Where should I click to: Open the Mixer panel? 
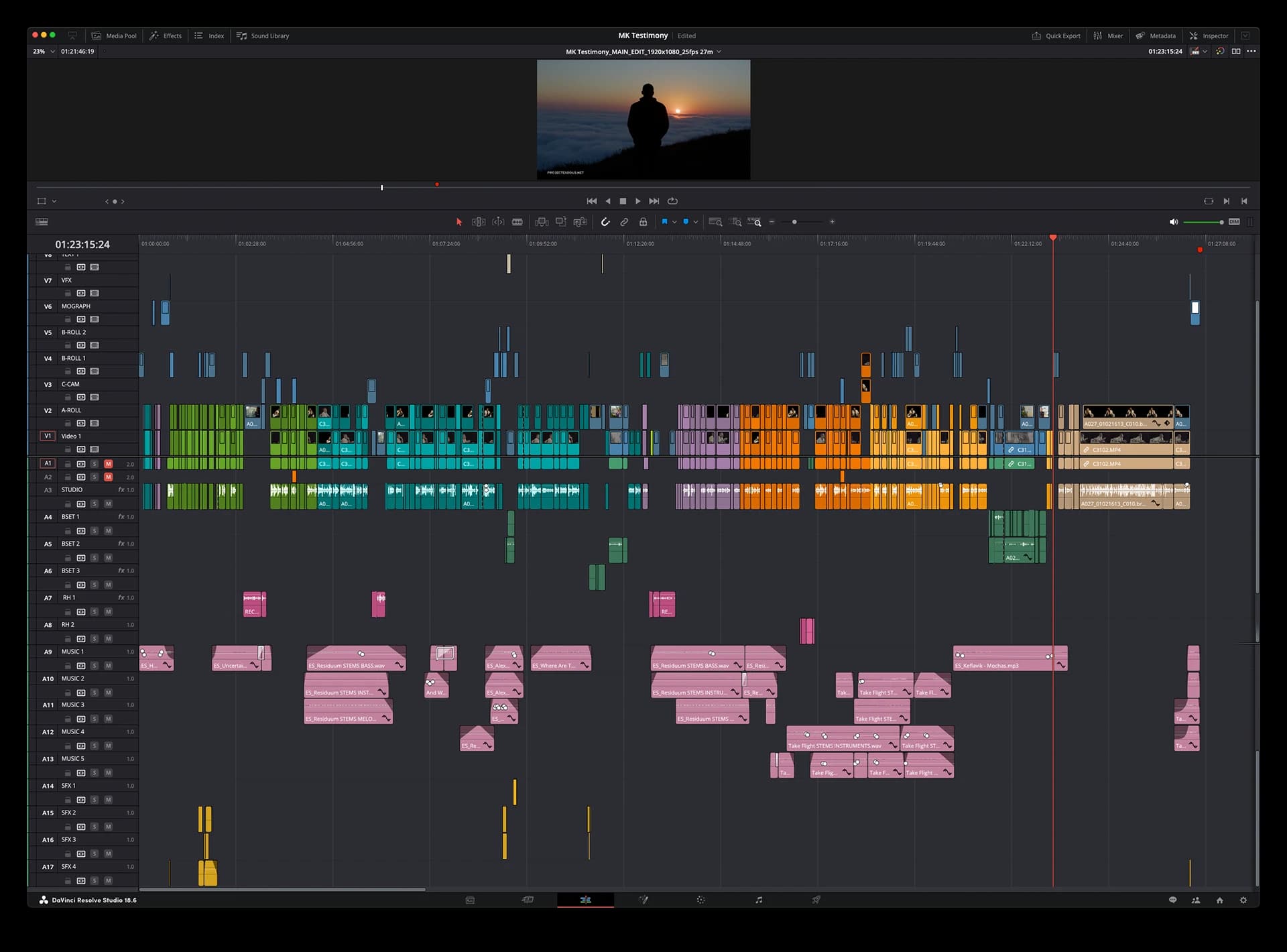click(x=1108, y=36)
